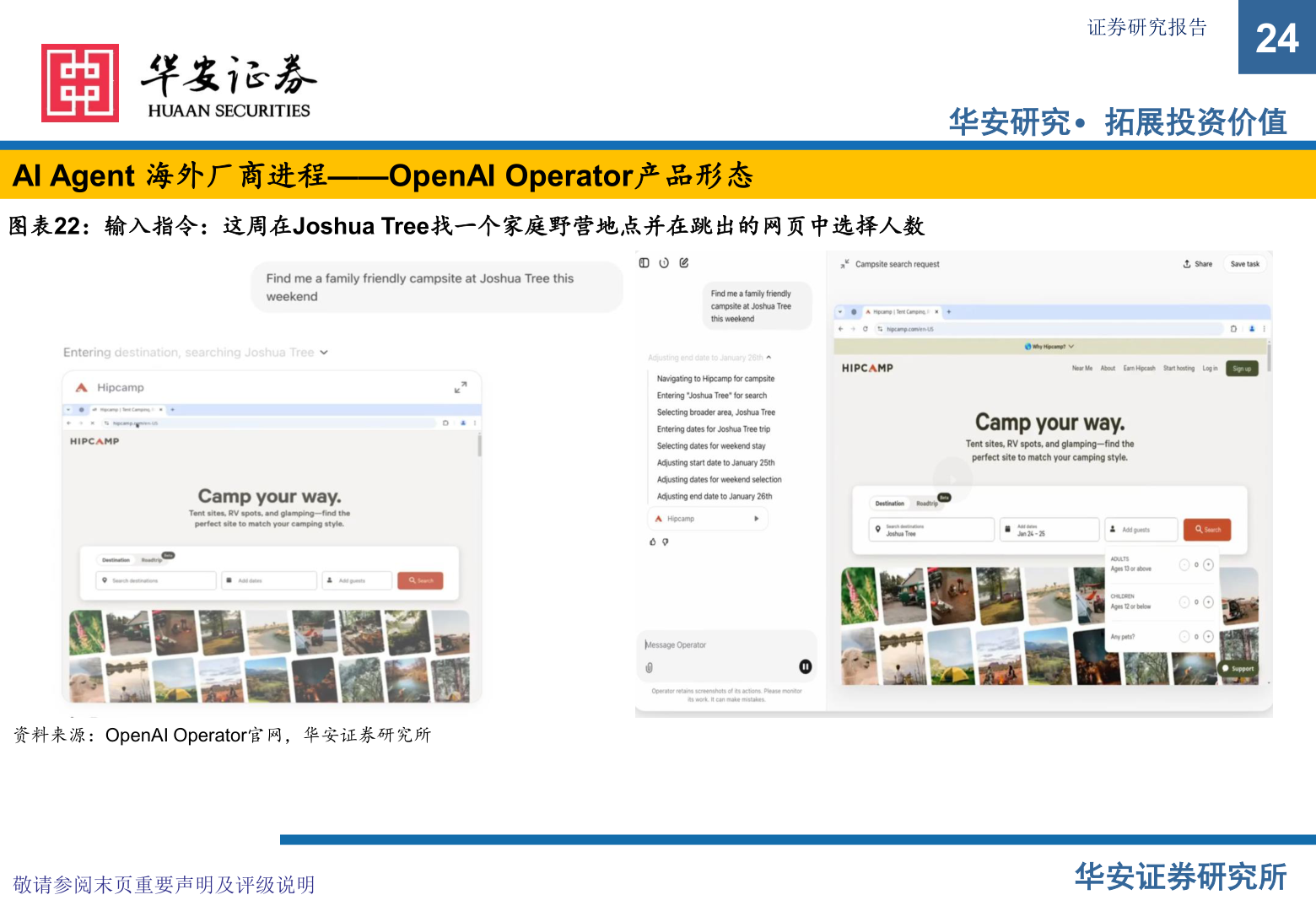Click HIPCAMP logo in right screenshot
Viewport: 1316px width, 911px height.
pyautogui.click(x=867, y=369)
